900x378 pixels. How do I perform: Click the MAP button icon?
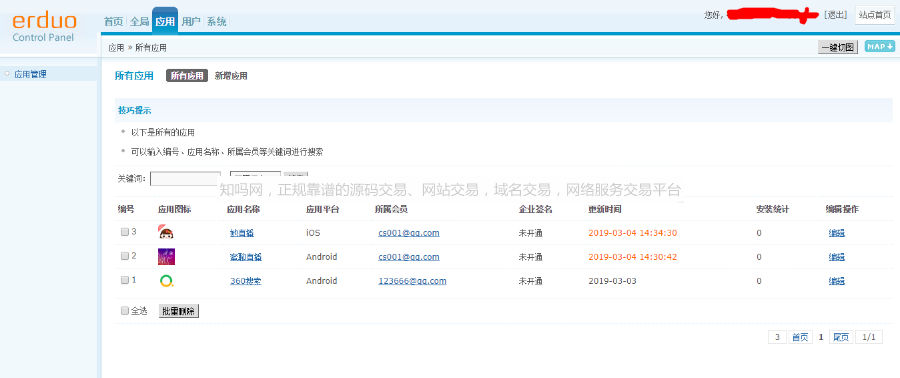(879, 47)
